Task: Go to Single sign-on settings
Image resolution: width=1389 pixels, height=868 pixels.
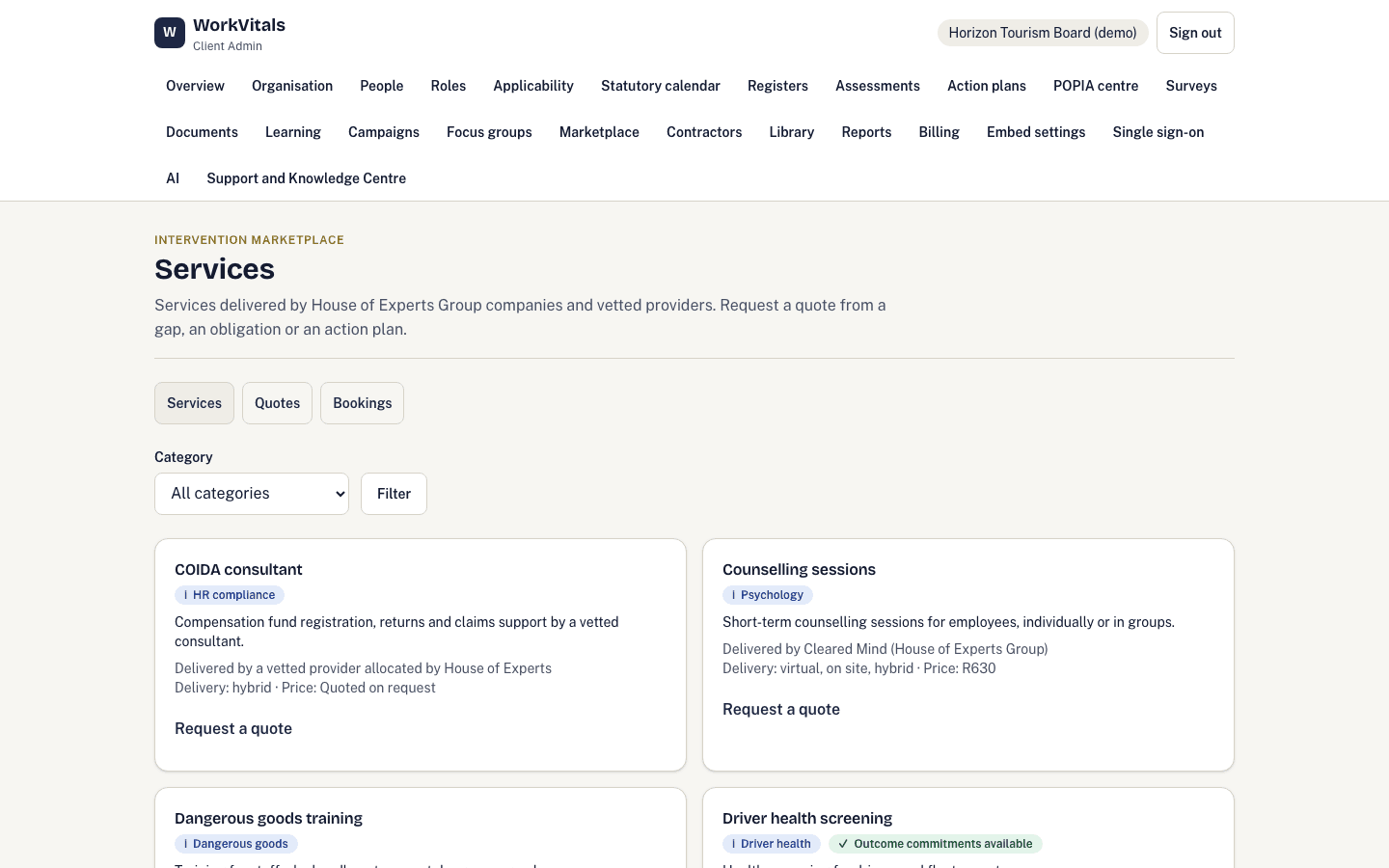Action: [x=1158, y=132]
